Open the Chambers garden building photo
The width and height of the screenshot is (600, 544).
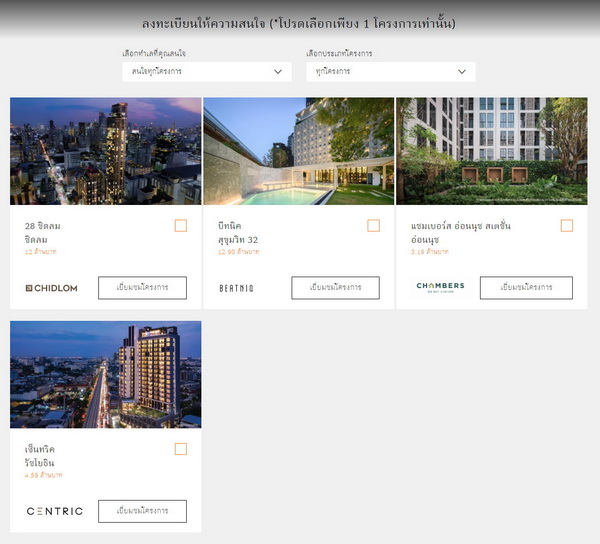coord(492,151)
